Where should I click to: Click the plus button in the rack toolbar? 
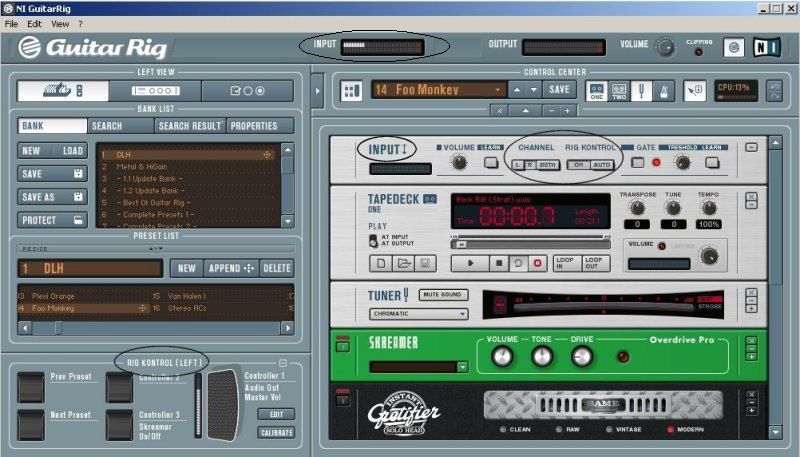coord(567,111)
